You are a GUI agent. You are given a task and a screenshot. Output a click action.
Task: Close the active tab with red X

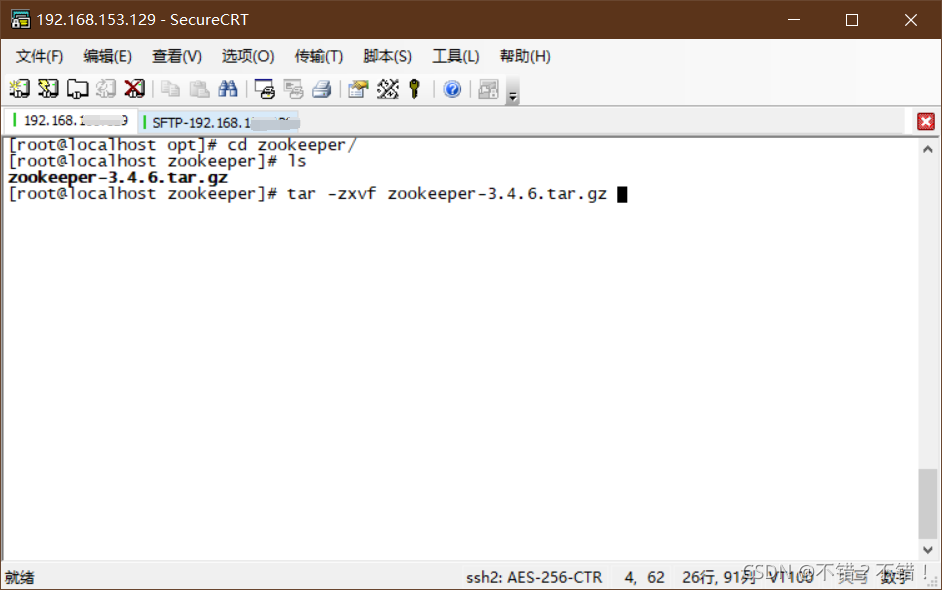[x=926, y=122]
